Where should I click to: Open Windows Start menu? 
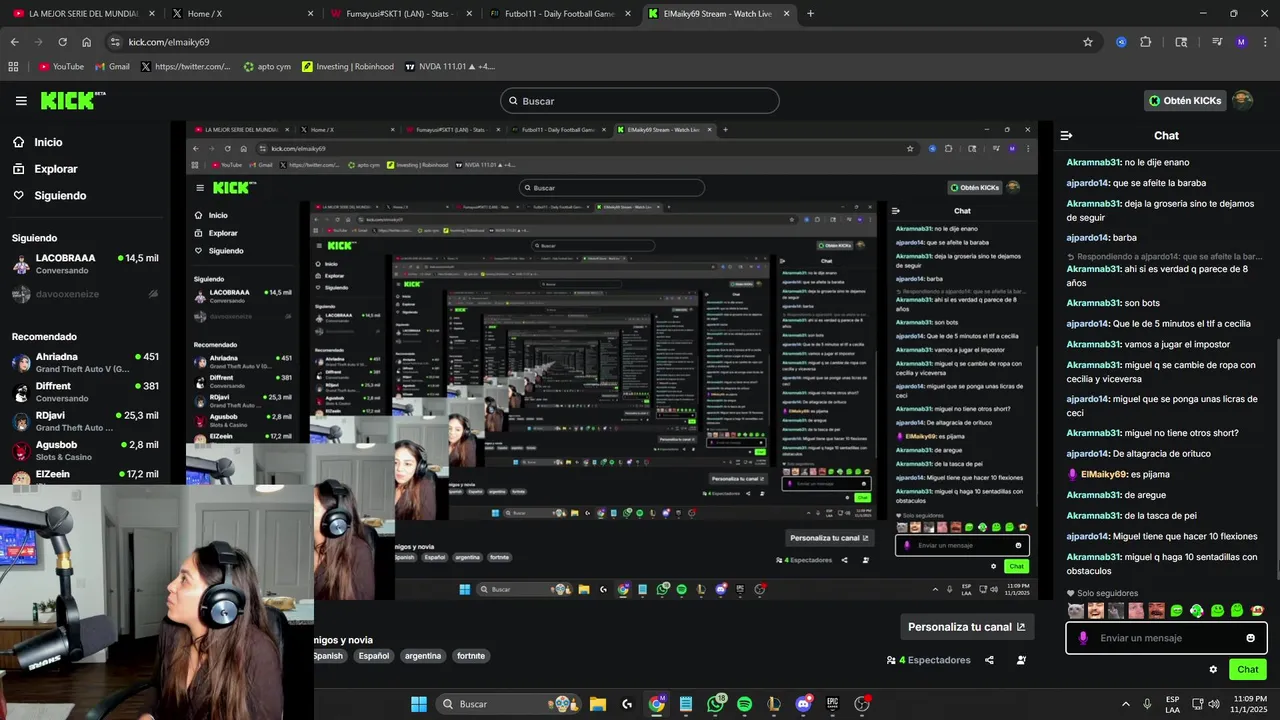419,704
